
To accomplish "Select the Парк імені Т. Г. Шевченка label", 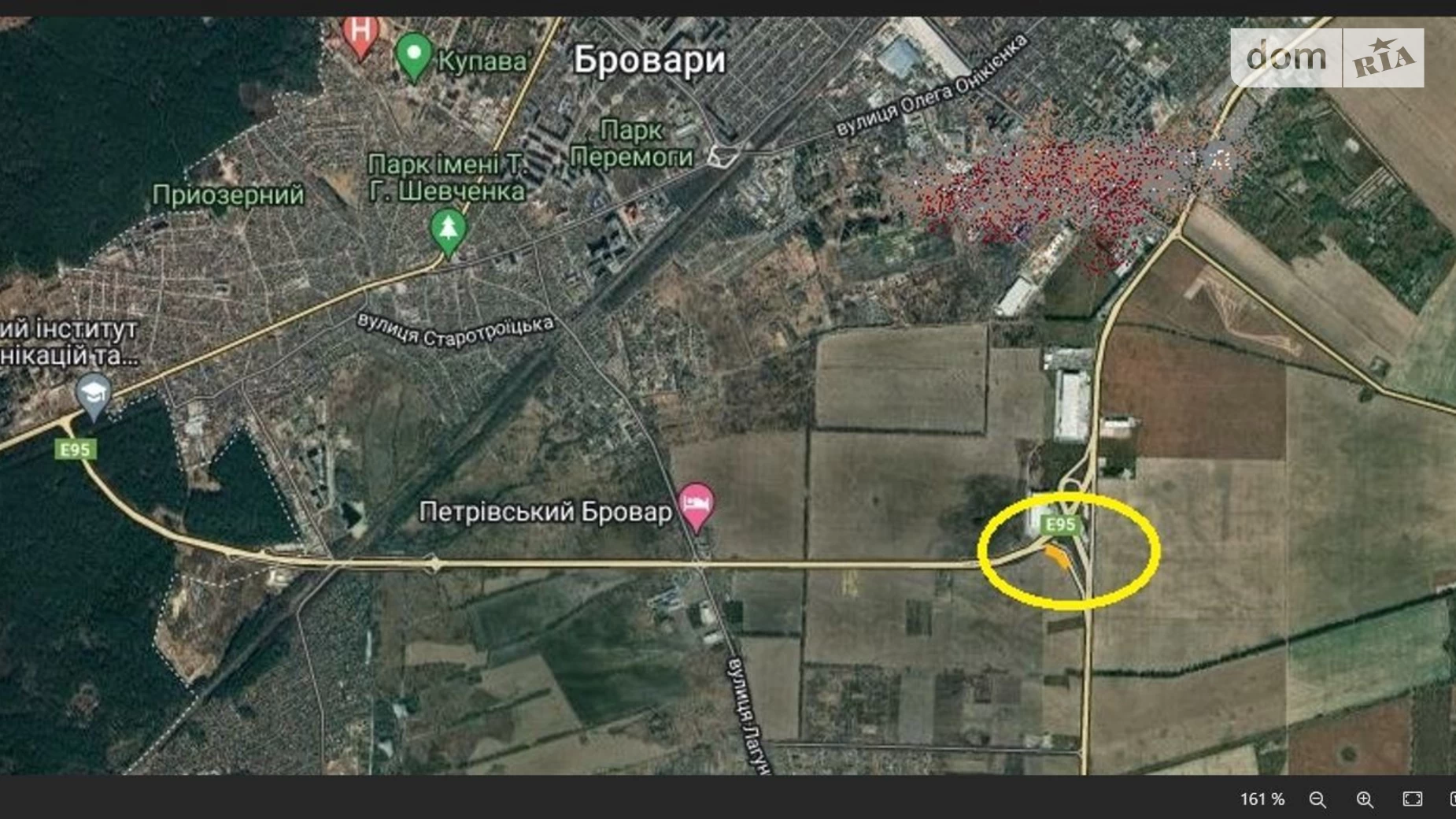I will 447,177.
